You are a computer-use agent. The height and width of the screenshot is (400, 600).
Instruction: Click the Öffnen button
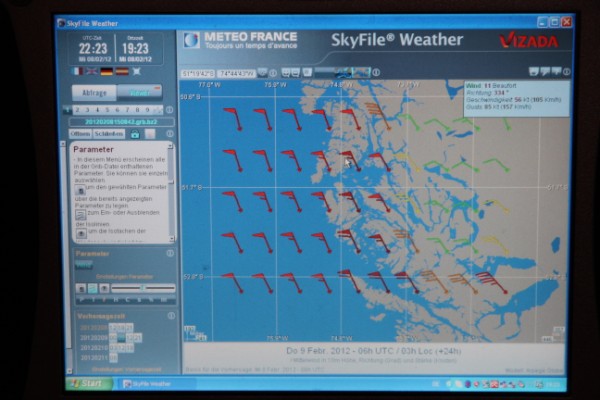pyautogui.click(x=80, y=134)
